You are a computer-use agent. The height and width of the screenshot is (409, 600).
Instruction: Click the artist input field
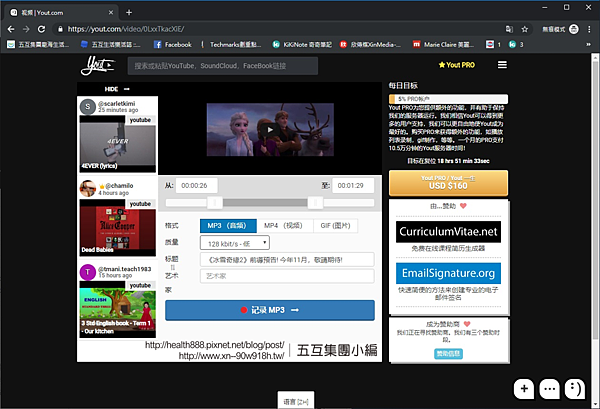point(287,276)
